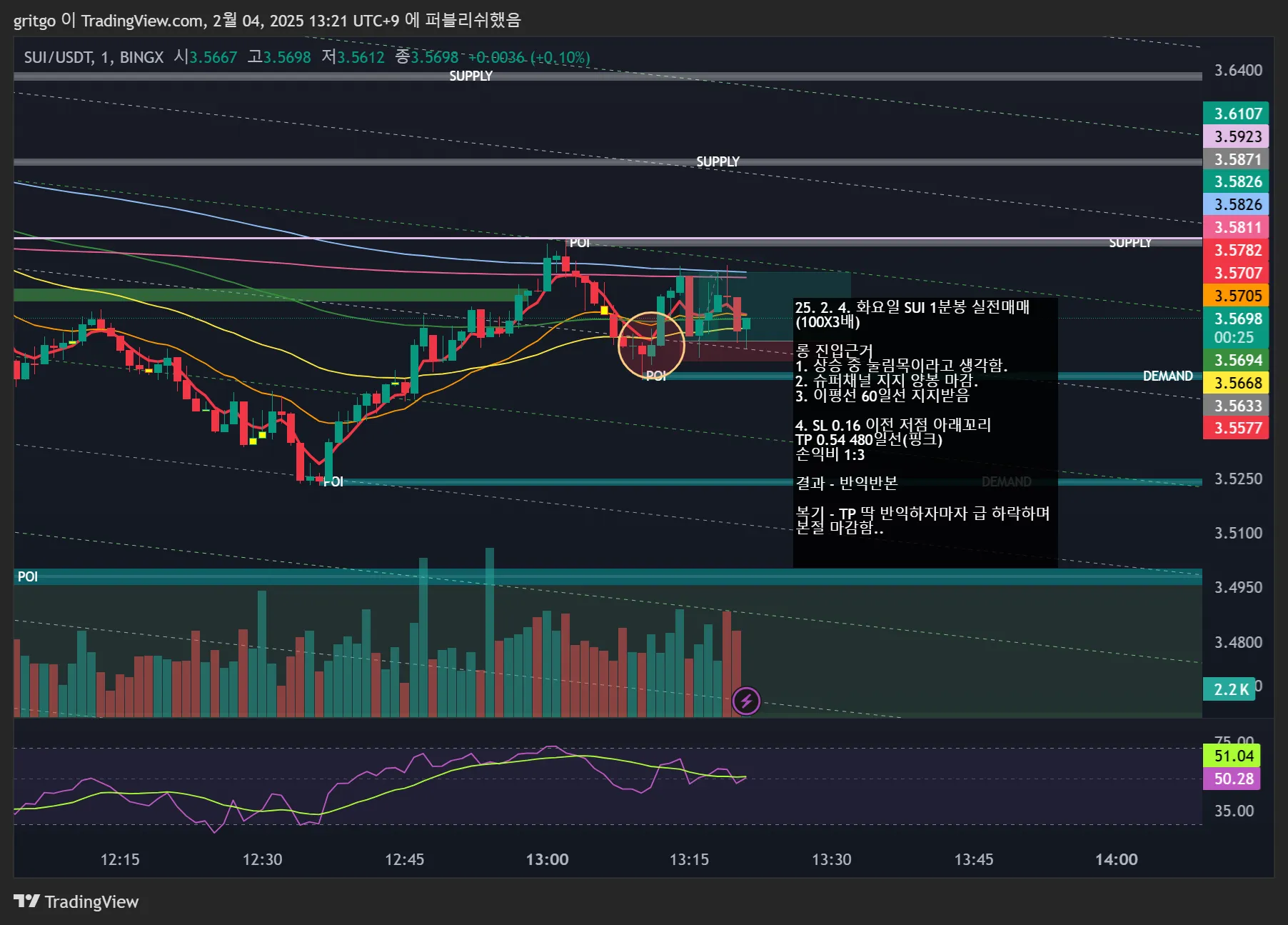Click the topmost SUPPLY zone label
The width and height of the screenshot is (1288, 925).
pos(471,76)
